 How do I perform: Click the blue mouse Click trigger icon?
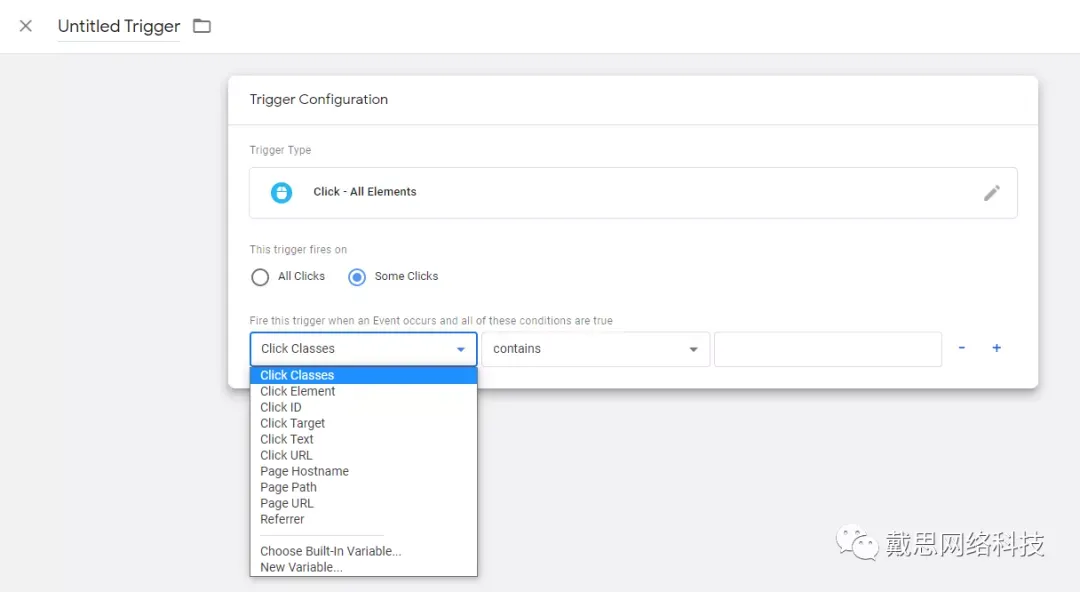pyautogui.click(x=281, y=192)
